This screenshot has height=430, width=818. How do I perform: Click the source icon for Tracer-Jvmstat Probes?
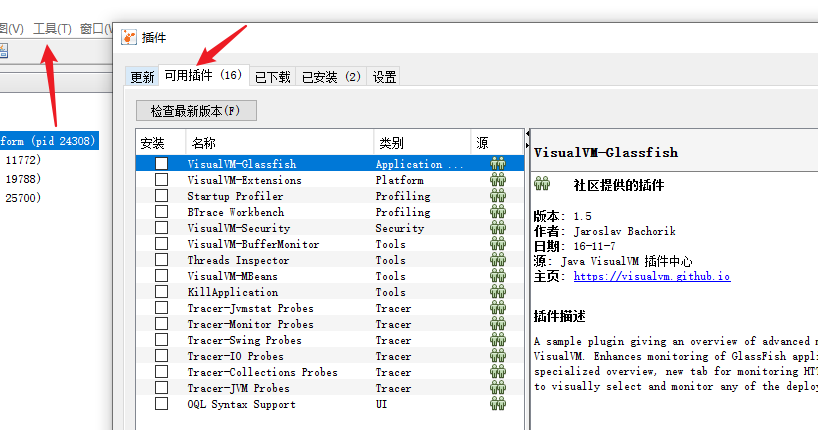498,308
